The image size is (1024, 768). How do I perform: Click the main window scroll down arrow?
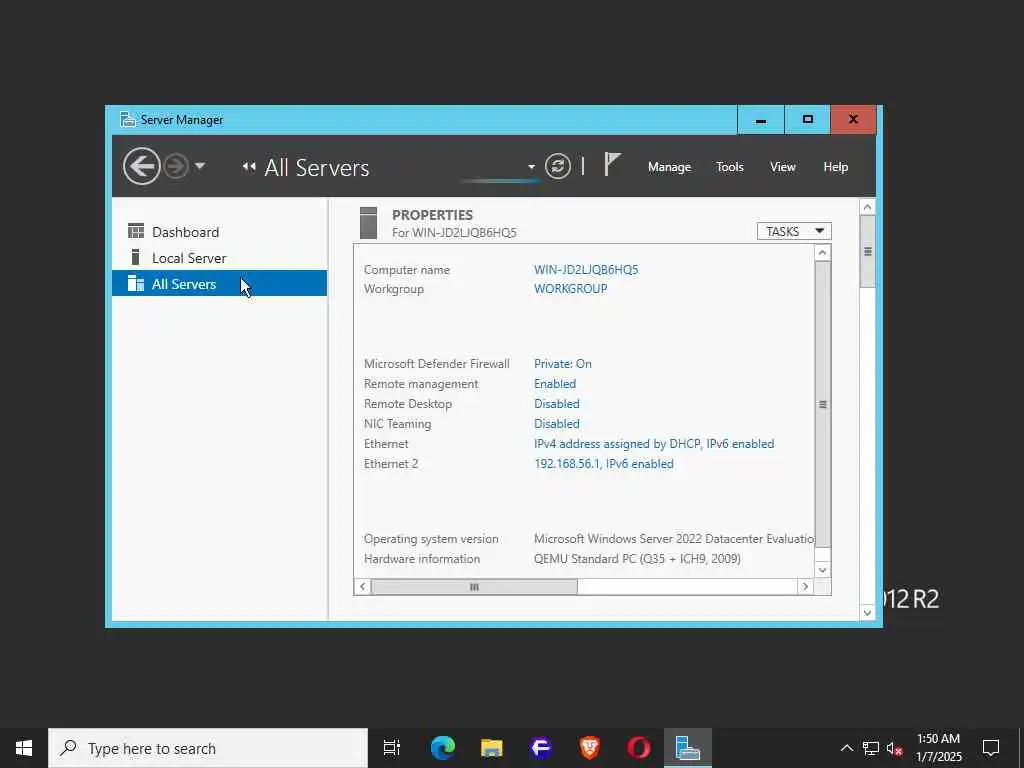coord(867,613)
